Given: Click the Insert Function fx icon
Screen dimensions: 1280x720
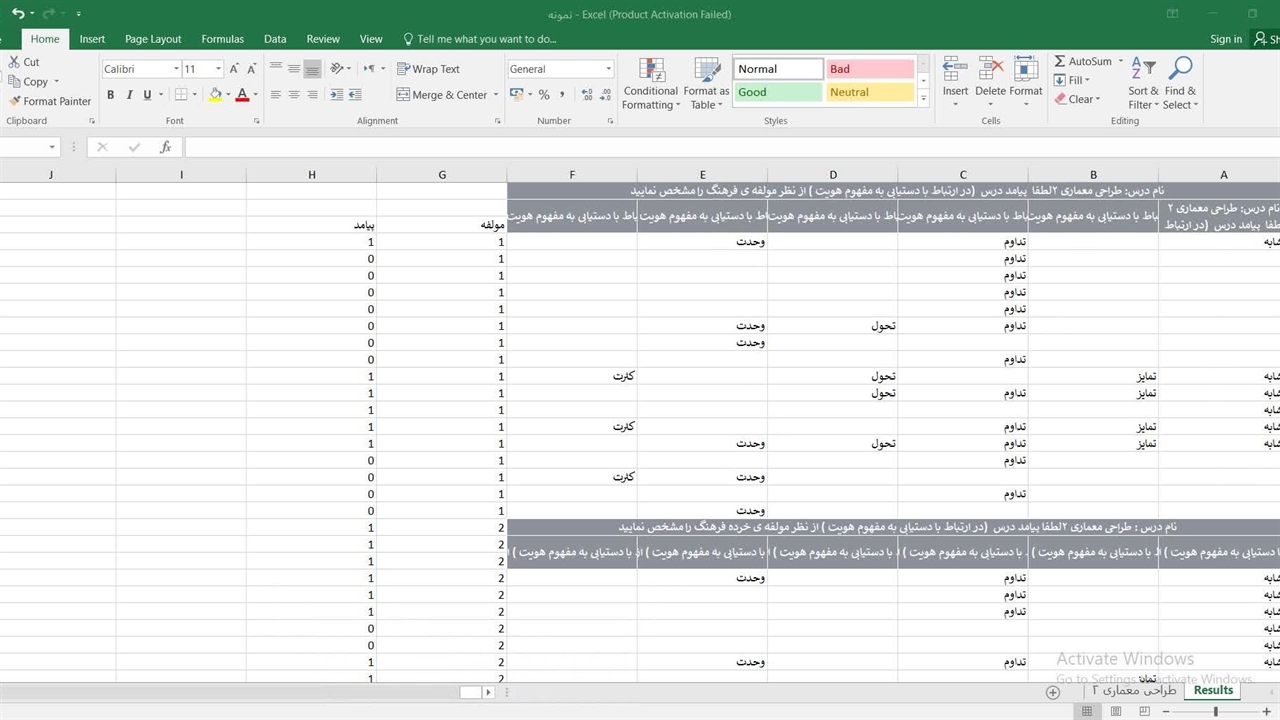Looking at the screenshot, I should click(x=166, y=147).
